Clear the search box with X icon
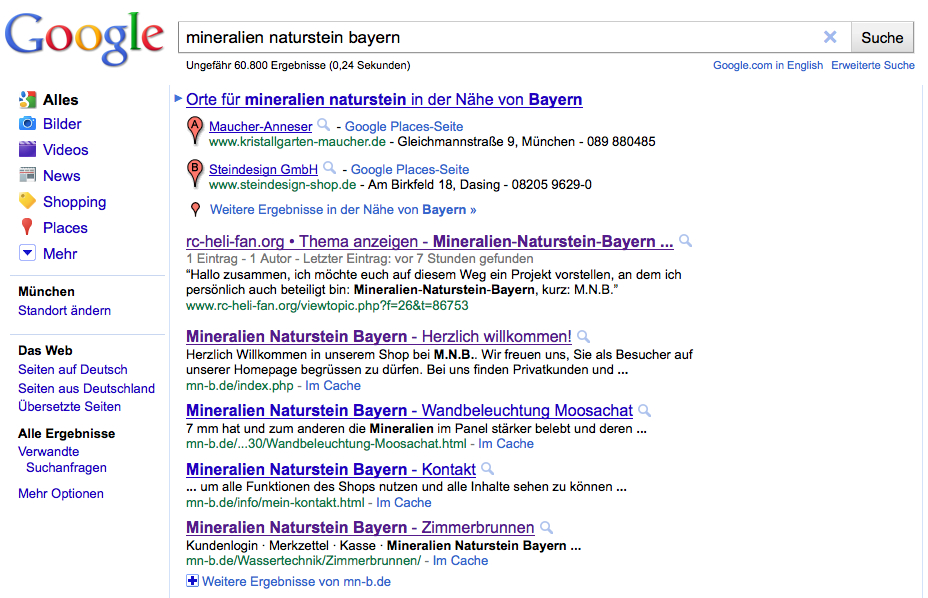928x598 pixels. [x=830, y=37]
